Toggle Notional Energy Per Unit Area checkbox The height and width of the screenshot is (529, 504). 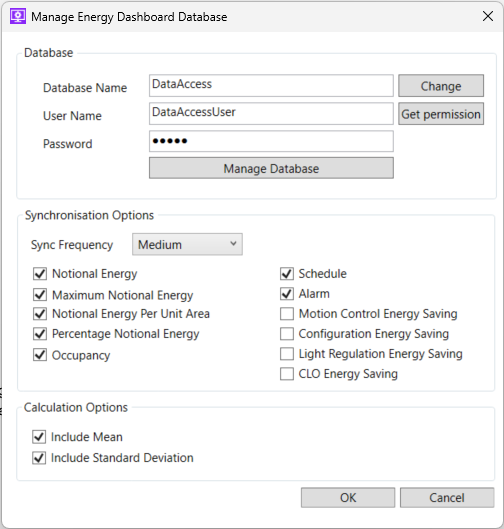(x=40, y=314)
